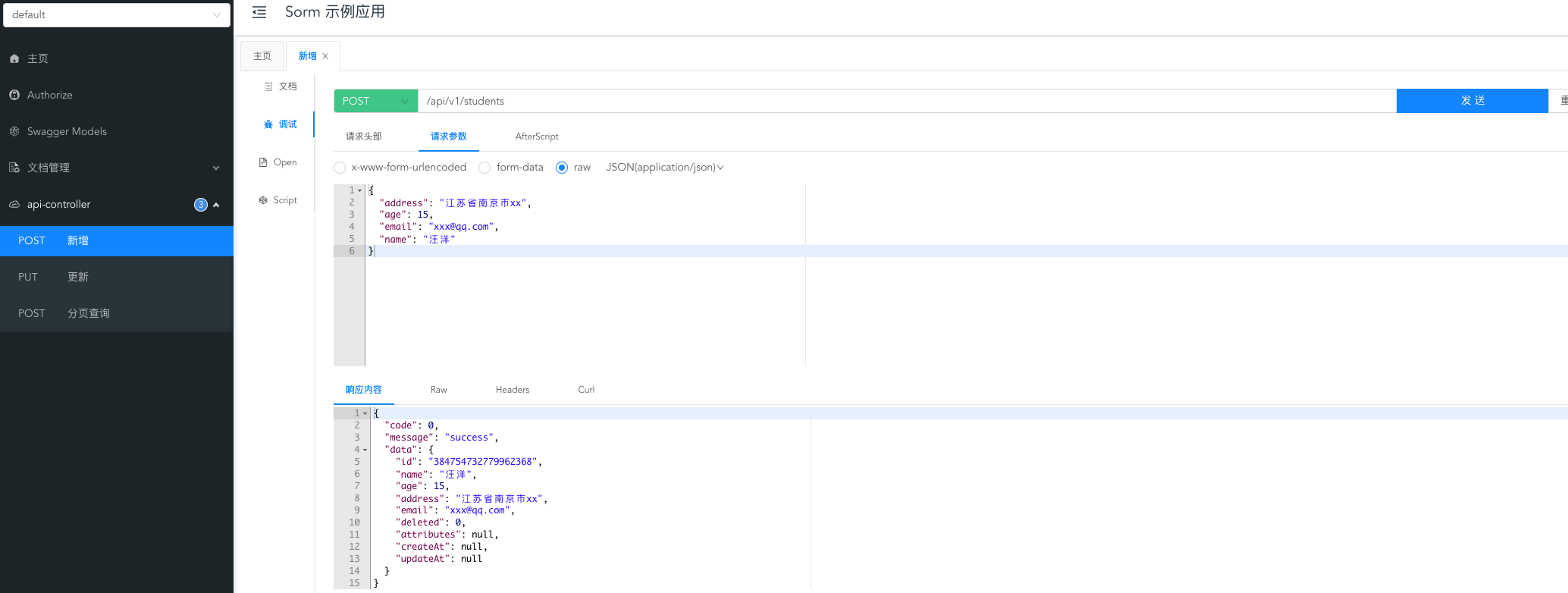Open the JSON(application/json) content type dropdown
The width and height of the screenshot is (1568, 593).
pyautogui.click(x=664, y=168)
